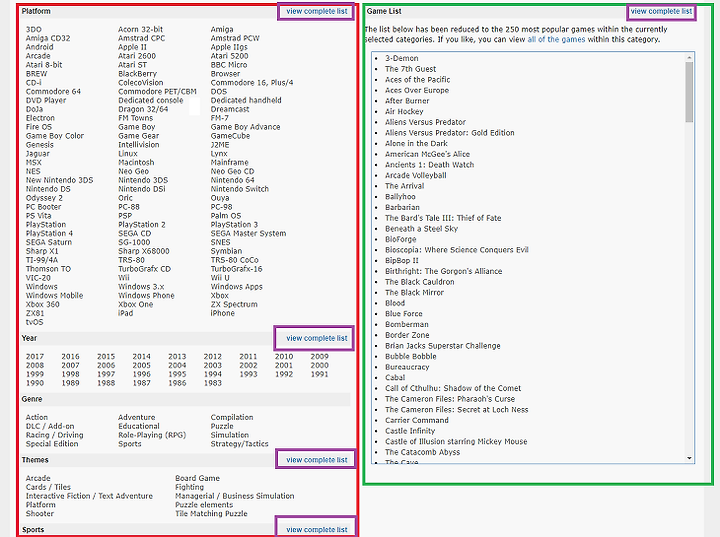The height and width of the screenshot is (537, 720).
Task: Pick the ZX Spectrum platform
Action: coord(234,304)
